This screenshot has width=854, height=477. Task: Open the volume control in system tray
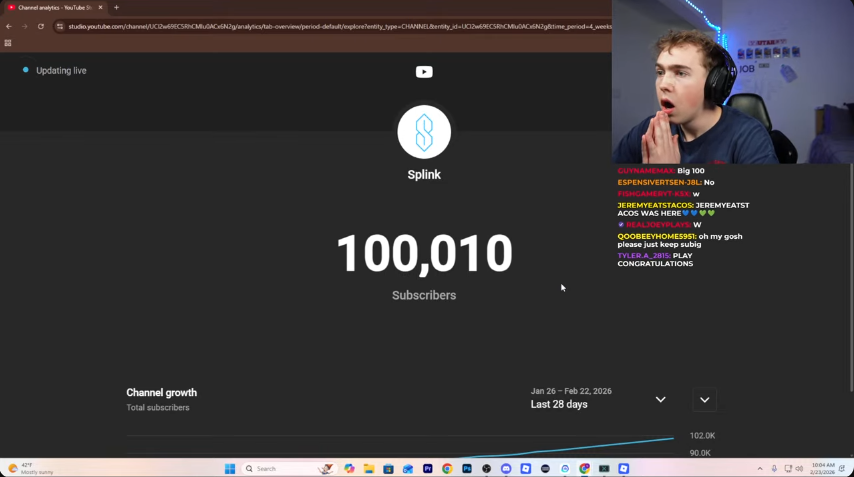point(800,468)
